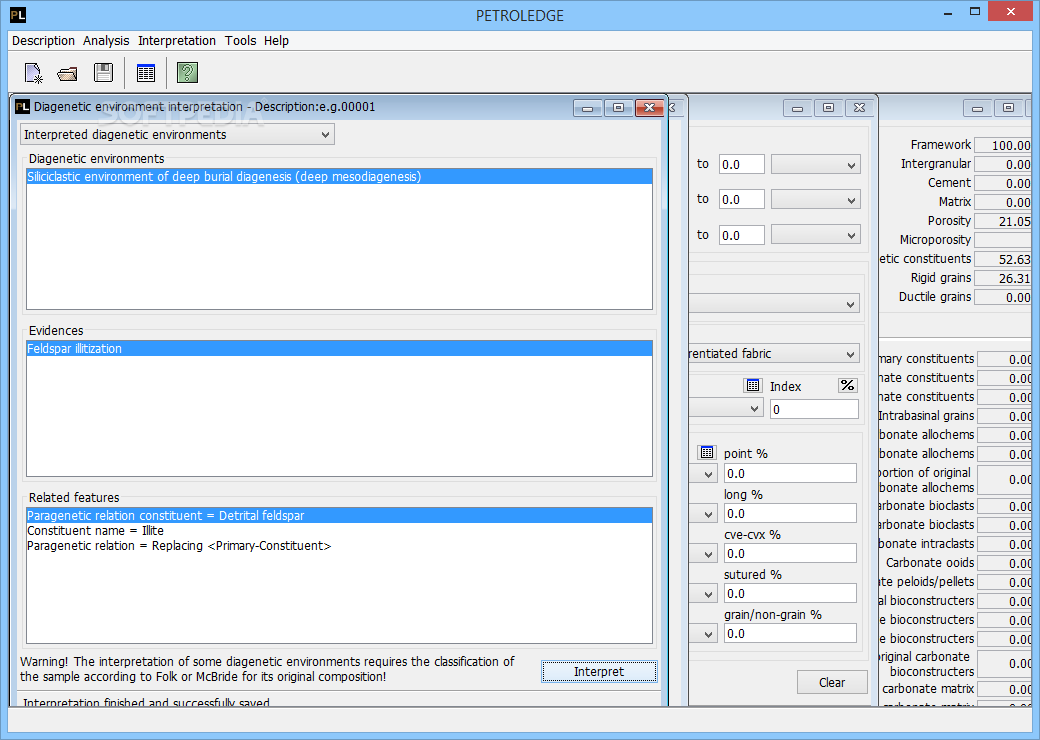Viewport: 1040px width, 740px height.
Task: Click the Rigid grains value field
Action: [1004, 278]
